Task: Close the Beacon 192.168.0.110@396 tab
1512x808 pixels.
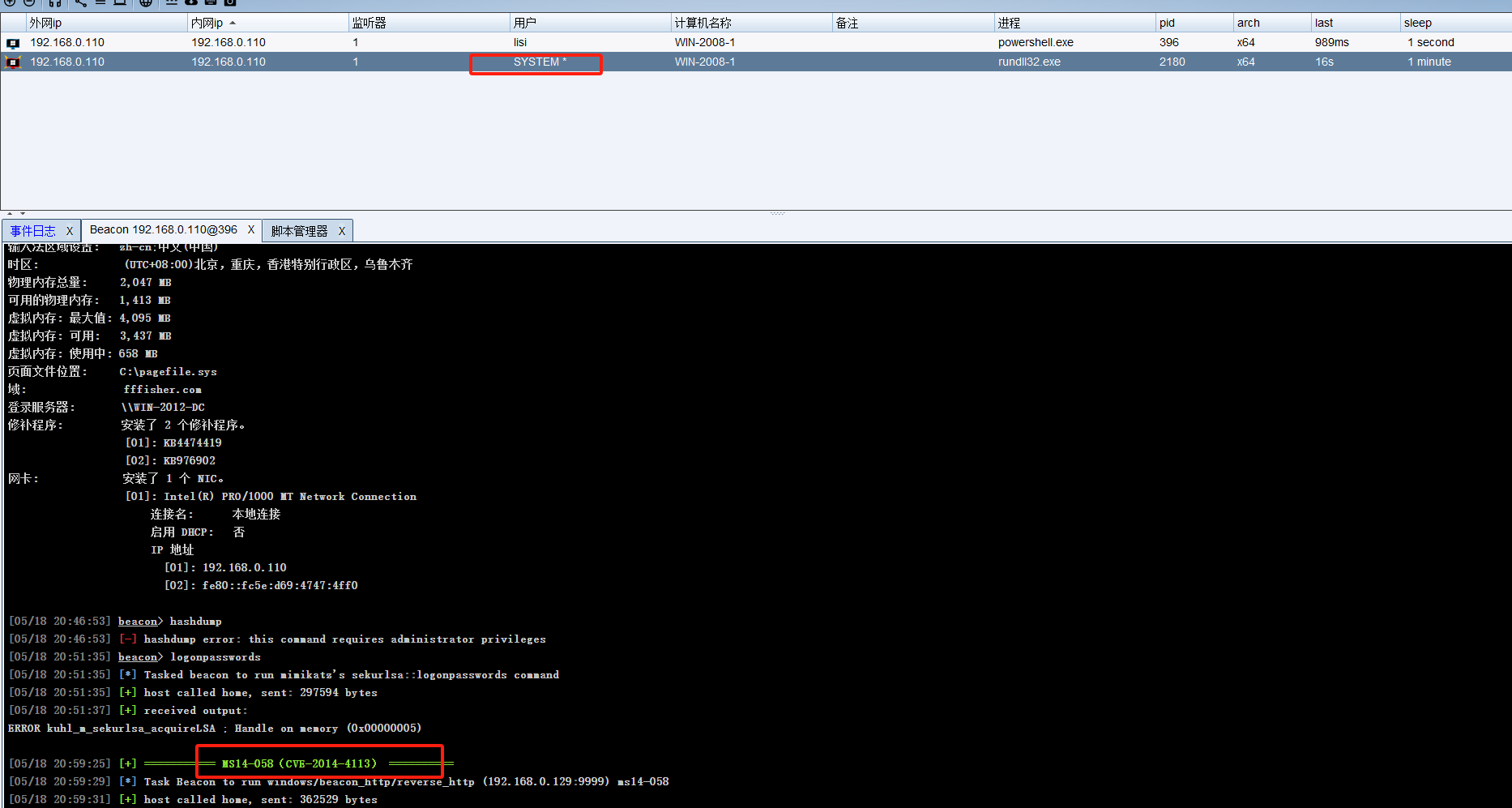Action: pyautogui.click(x=251, y=230)
